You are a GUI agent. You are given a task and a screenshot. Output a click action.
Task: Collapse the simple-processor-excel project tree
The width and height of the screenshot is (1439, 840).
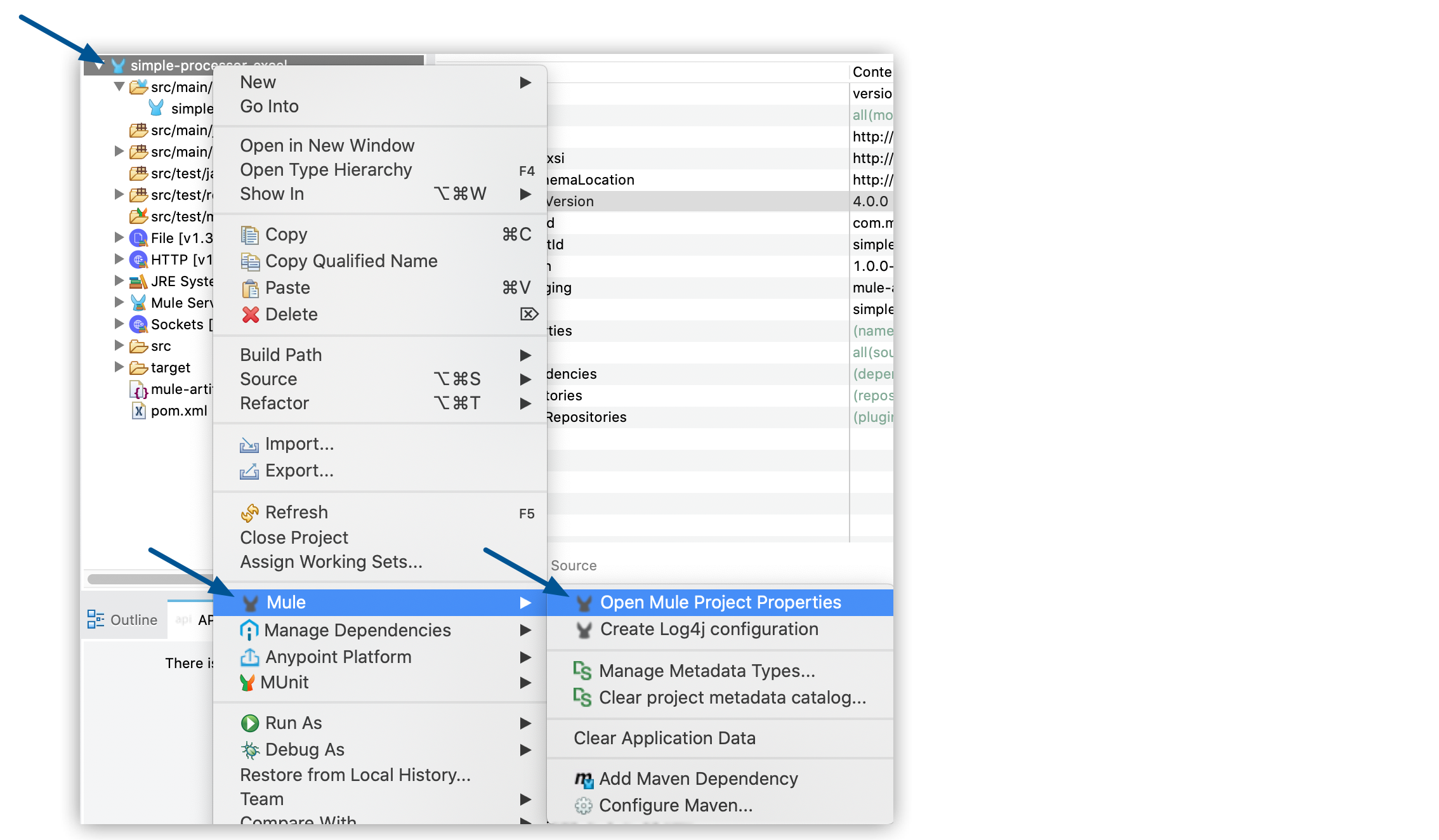[x=98, y=65]
